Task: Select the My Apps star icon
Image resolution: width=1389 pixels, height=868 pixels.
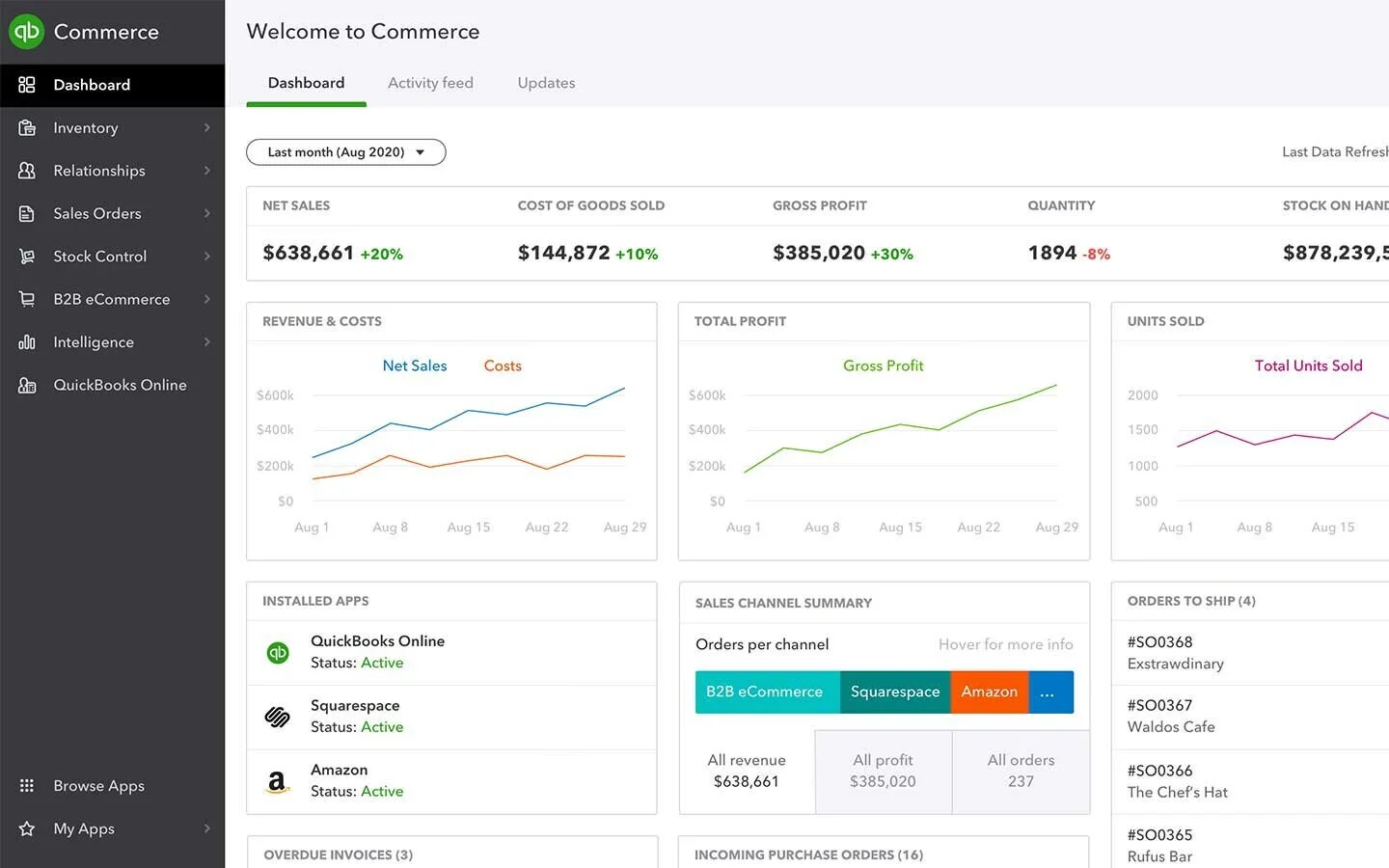Action: (26, 828)
